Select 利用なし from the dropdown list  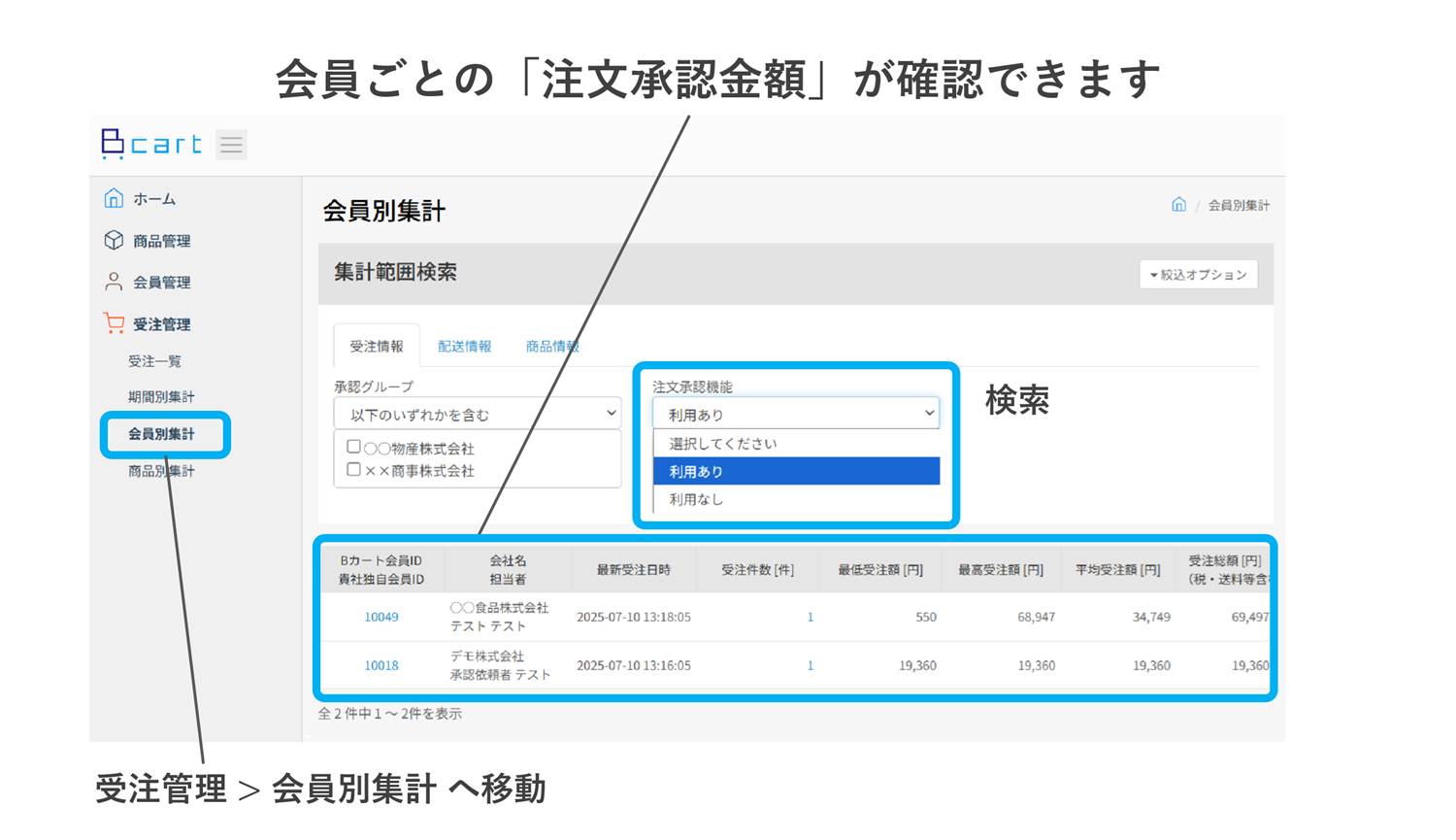696,499
